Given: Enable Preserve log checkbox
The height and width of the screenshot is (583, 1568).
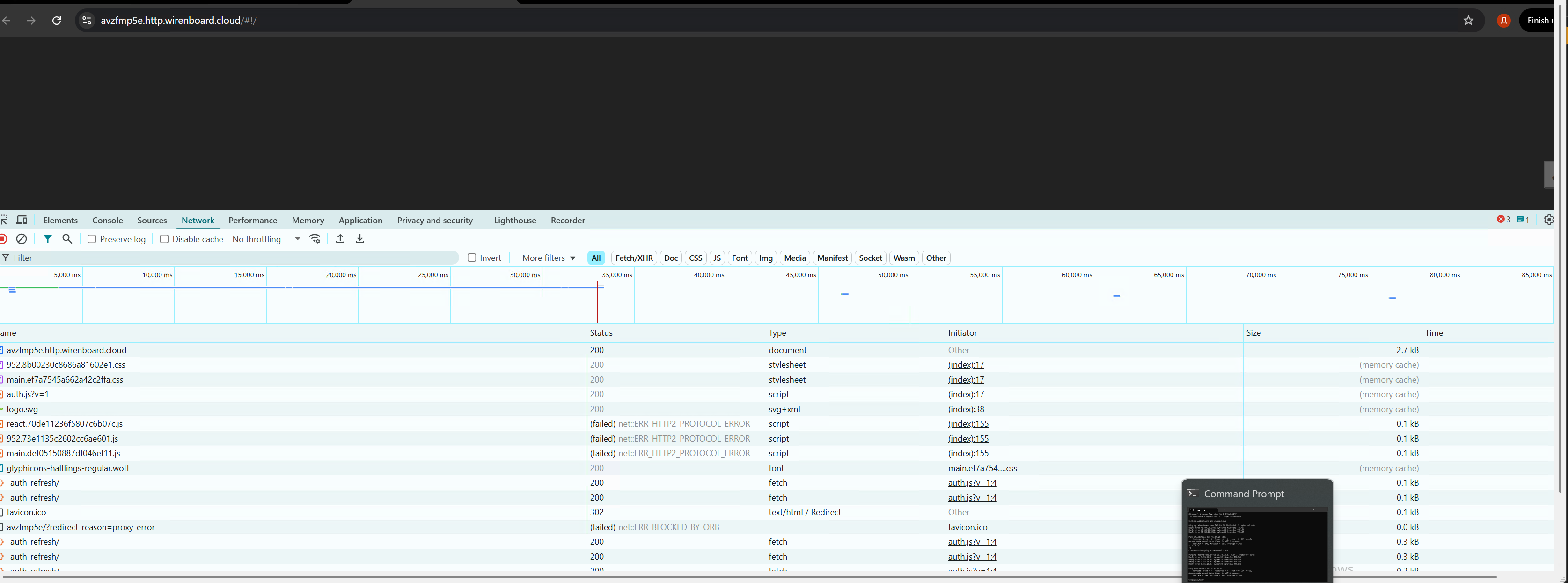Looking at the screenshot, I should pyautogui.click(x=92, y=239).
